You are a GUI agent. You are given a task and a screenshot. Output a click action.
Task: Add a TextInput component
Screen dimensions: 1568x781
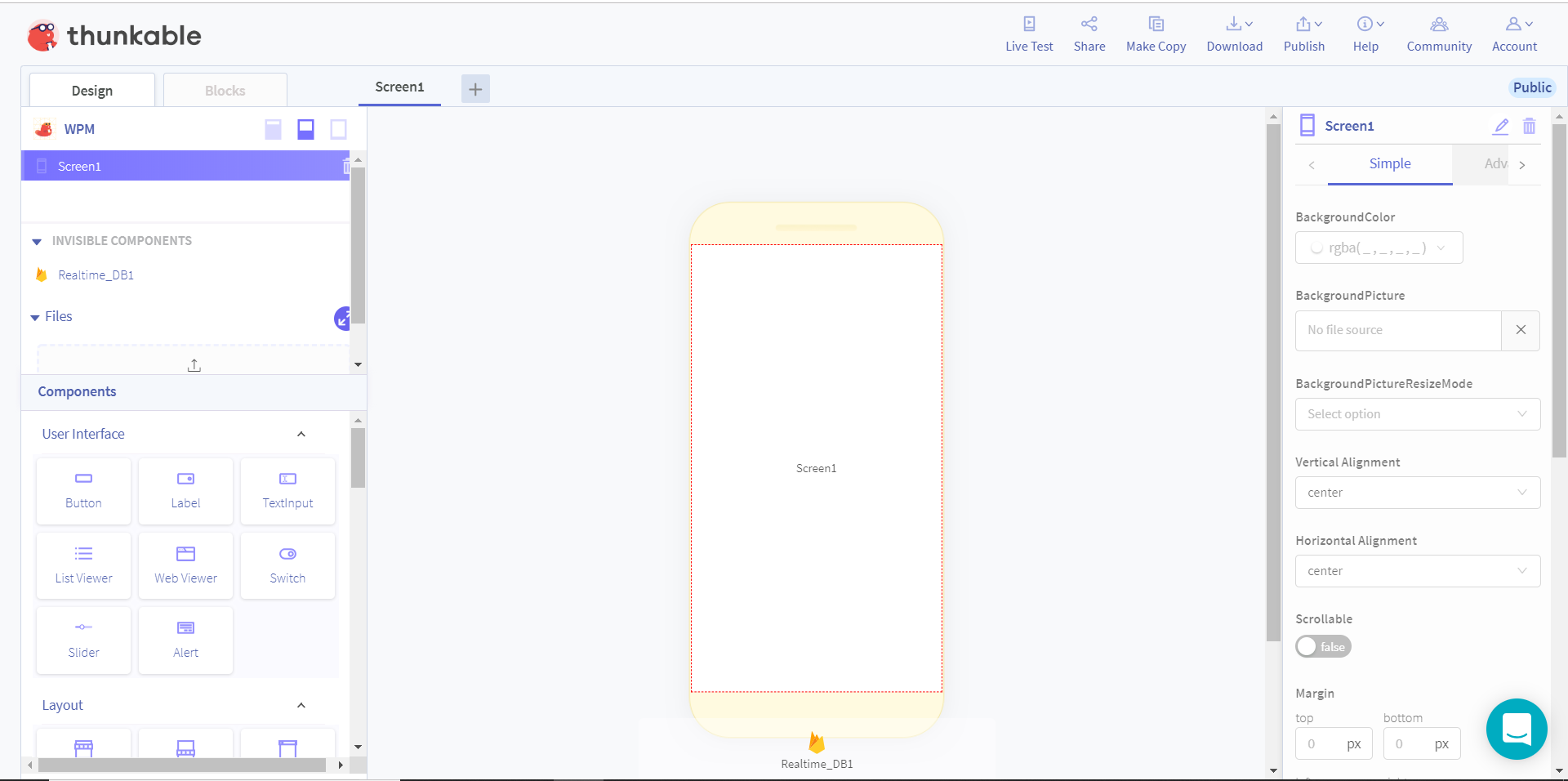(x=287, y=491)
